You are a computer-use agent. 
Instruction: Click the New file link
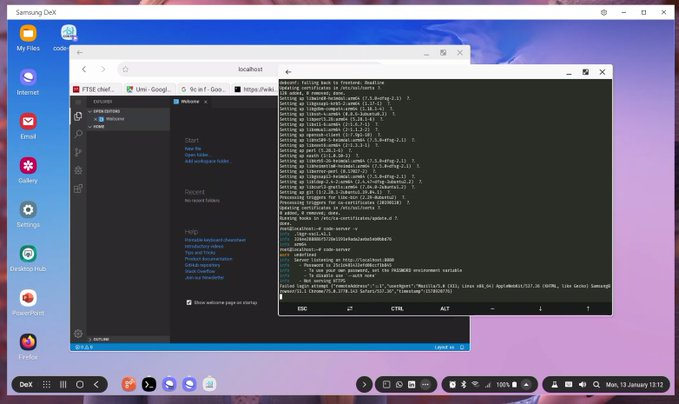click(x=193, y=149)
